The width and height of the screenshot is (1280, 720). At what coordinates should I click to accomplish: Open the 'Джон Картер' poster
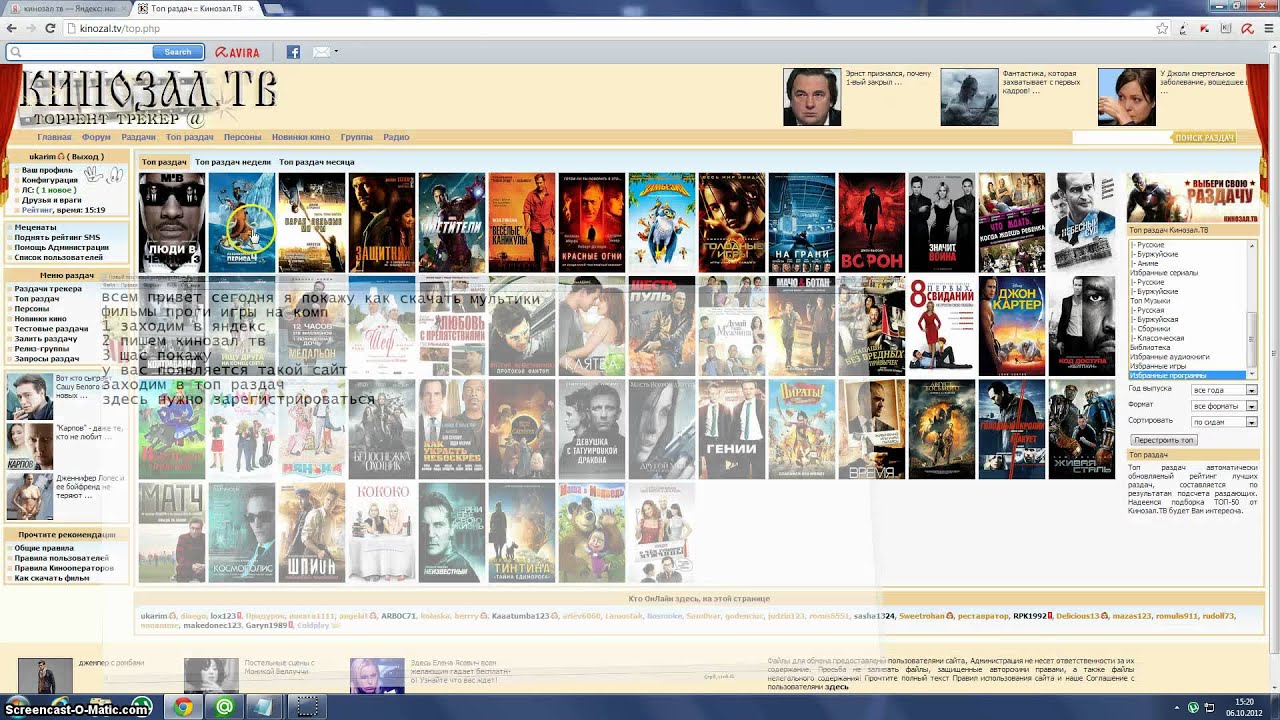(x=1012, y=326)
